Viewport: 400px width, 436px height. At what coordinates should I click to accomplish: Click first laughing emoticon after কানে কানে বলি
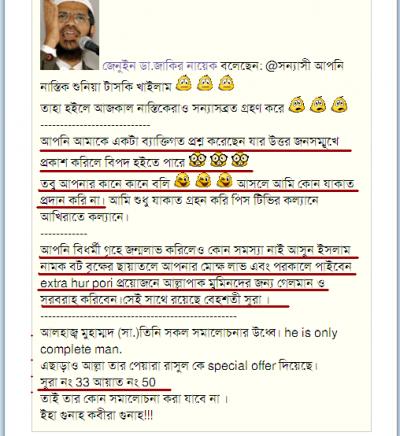coord(182,180)
